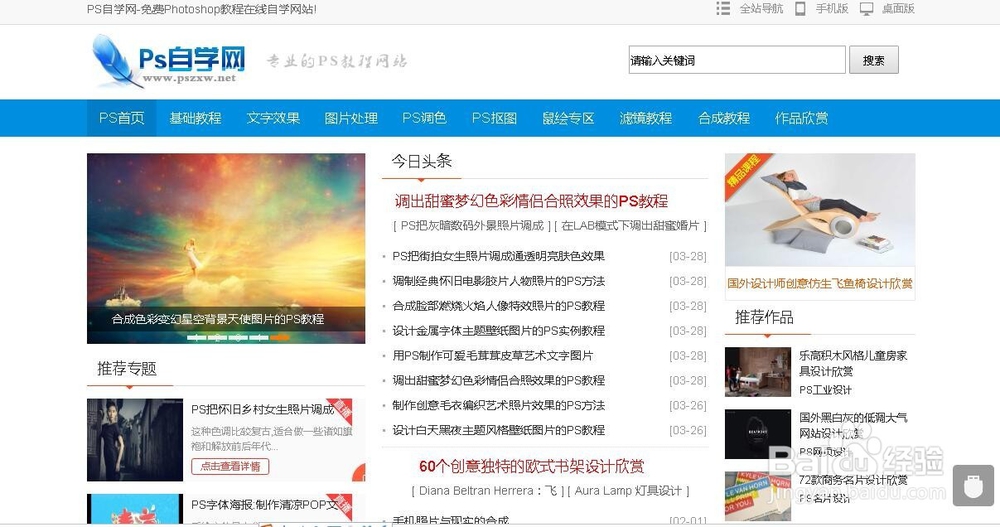The width and height of the screenshot is (1000, 527).
Task: Click the site navigation list icon
Action: [x=723, y=8]
